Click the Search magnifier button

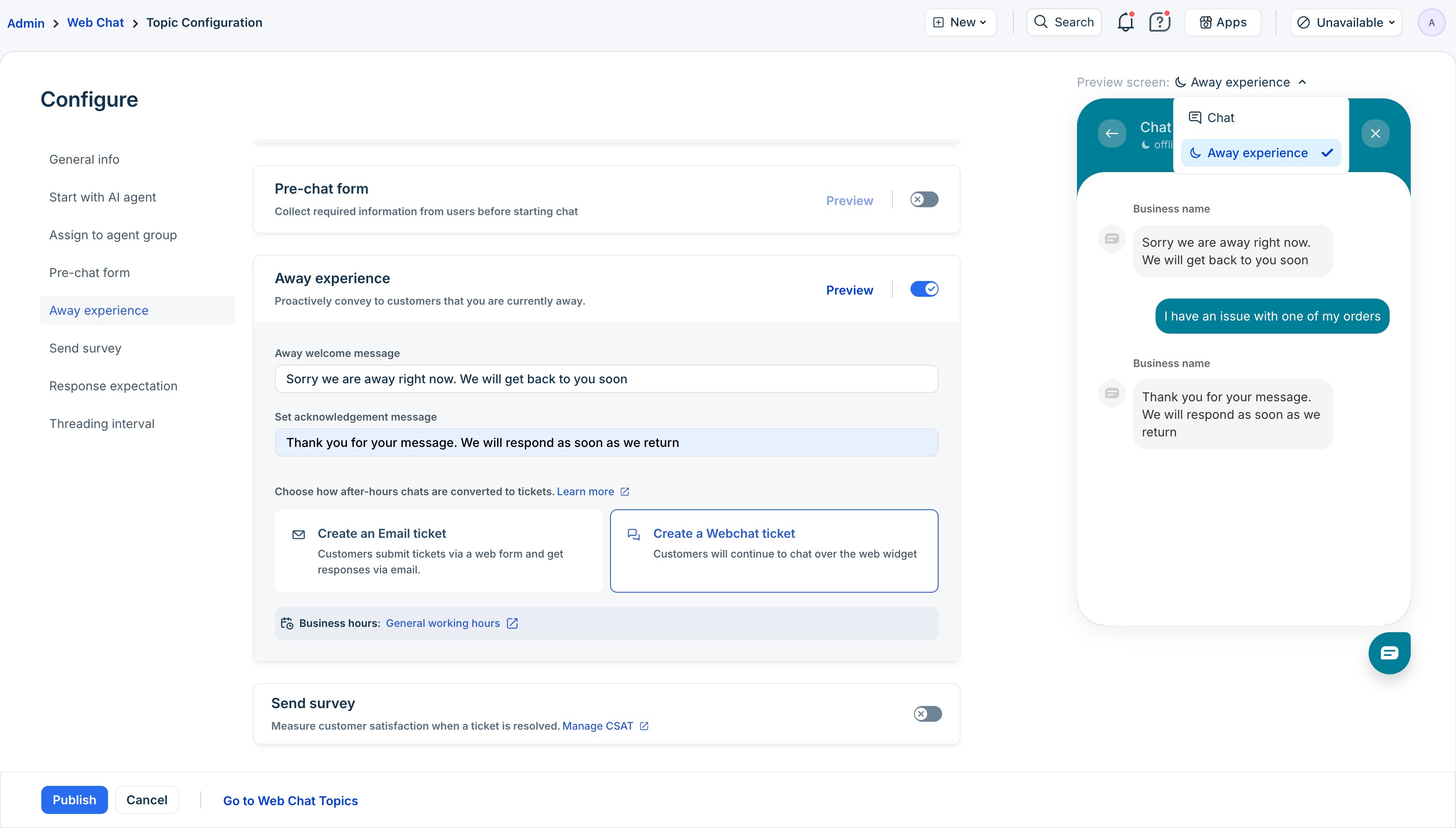[1064, 23]
